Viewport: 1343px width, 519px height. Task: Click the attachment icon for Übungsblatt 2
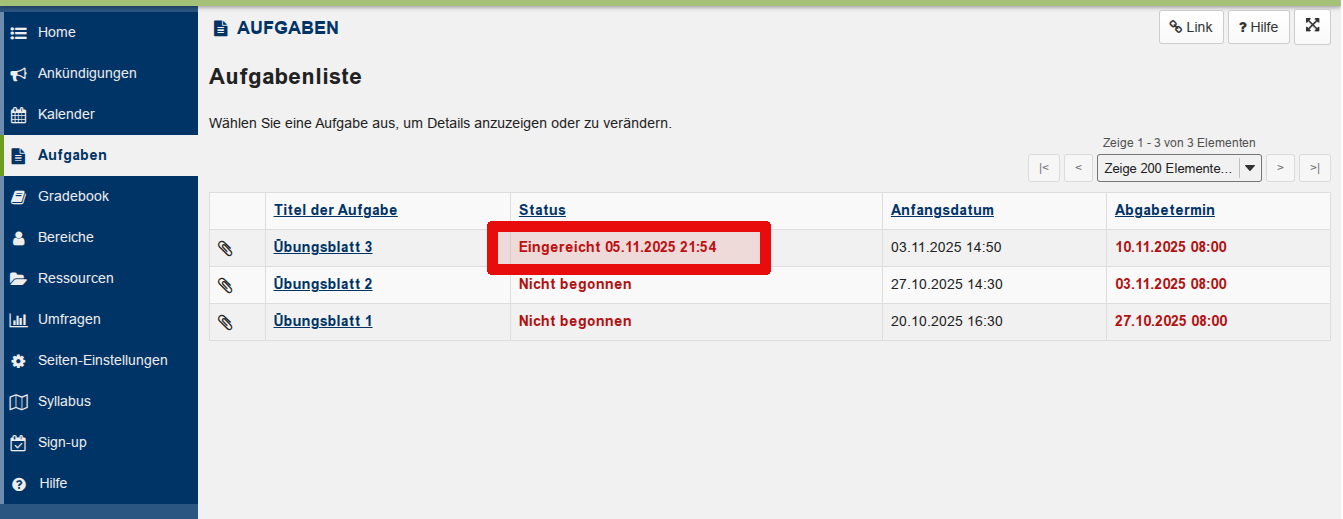[226, 285]
